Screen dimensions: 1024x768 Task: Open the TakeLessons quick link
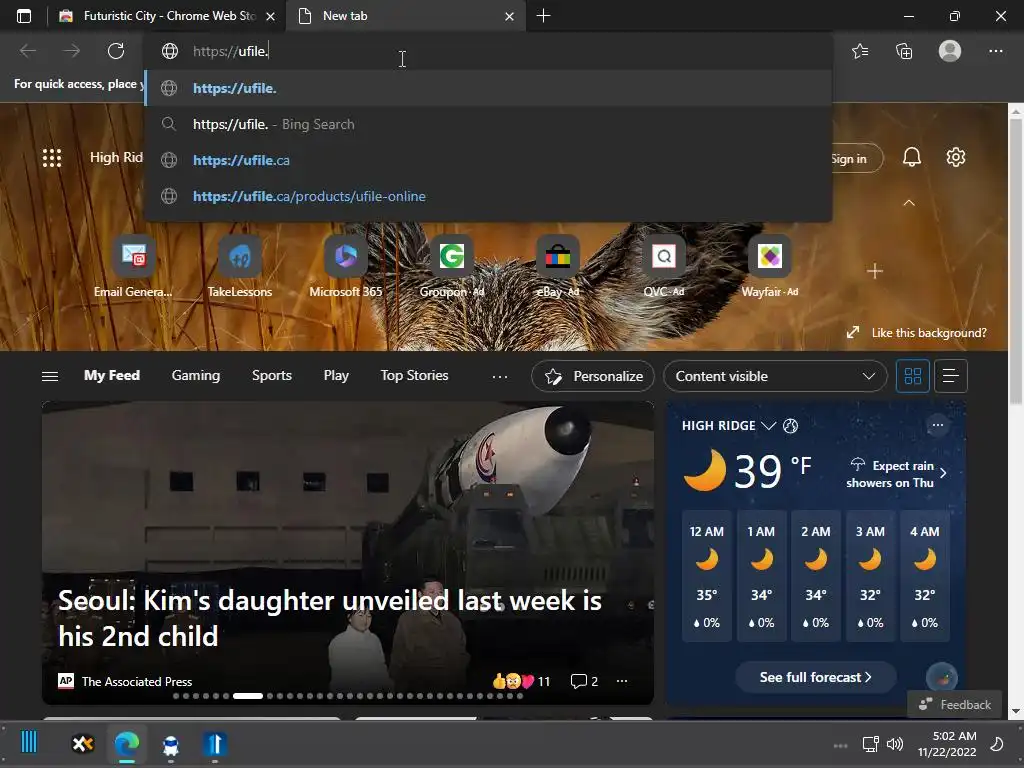click(240, 268)
